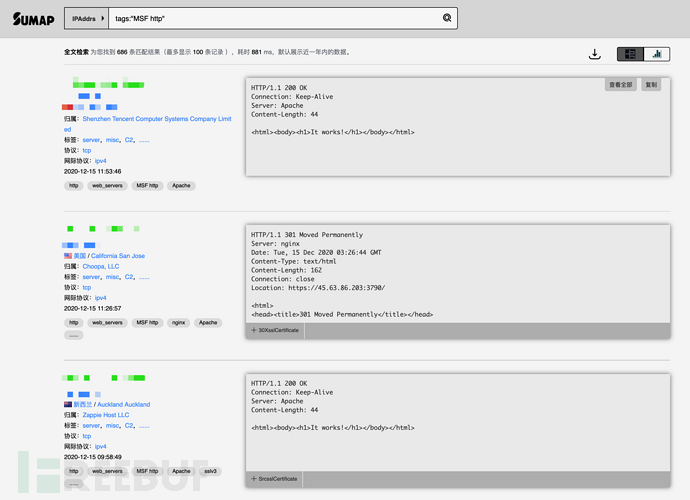690x500 pixels.
Task: Click California San Jose location link
Action: [x=118, y=256]
